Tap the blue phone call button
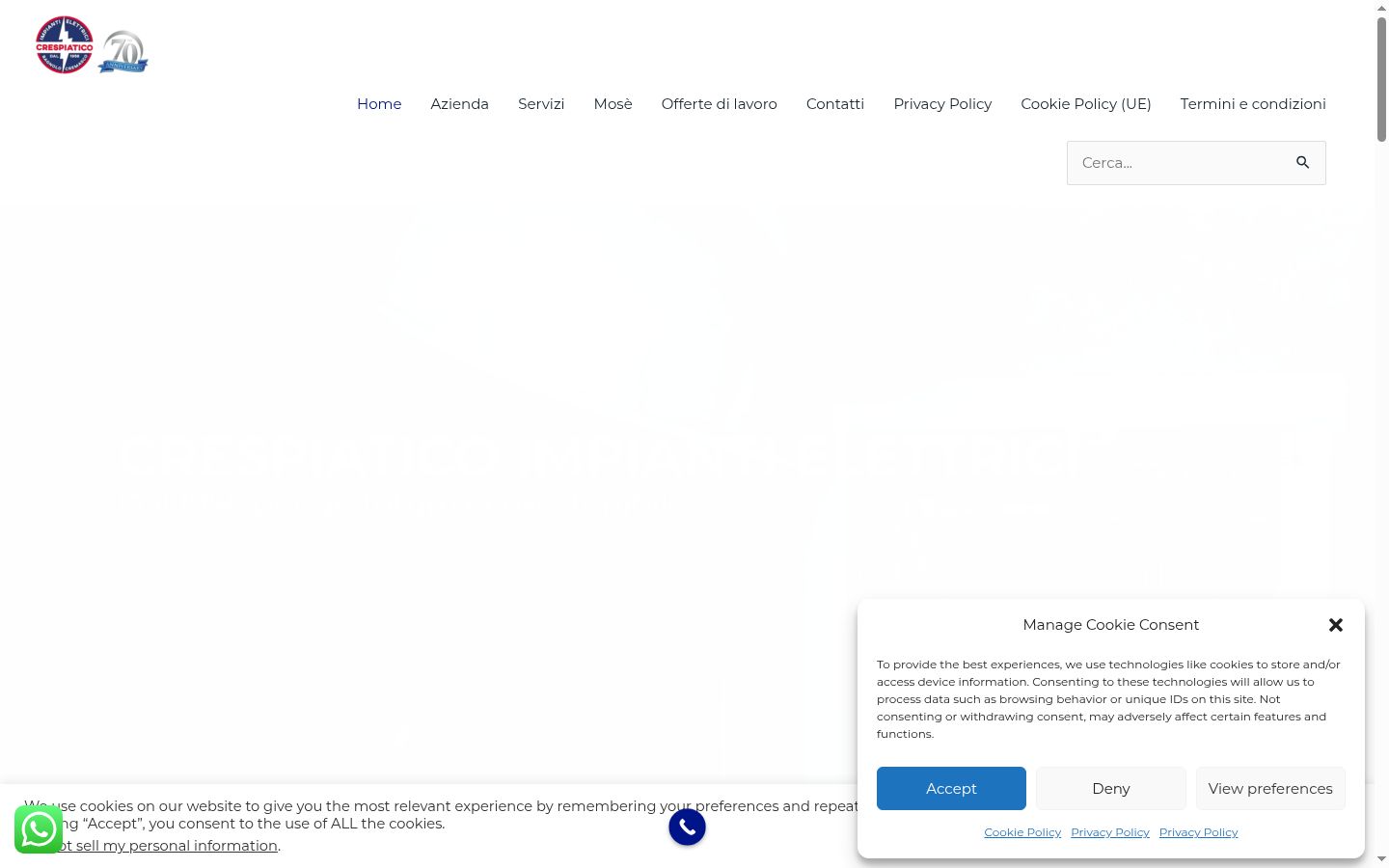The height and width of the screenshot is (868, 1389). 687,827
